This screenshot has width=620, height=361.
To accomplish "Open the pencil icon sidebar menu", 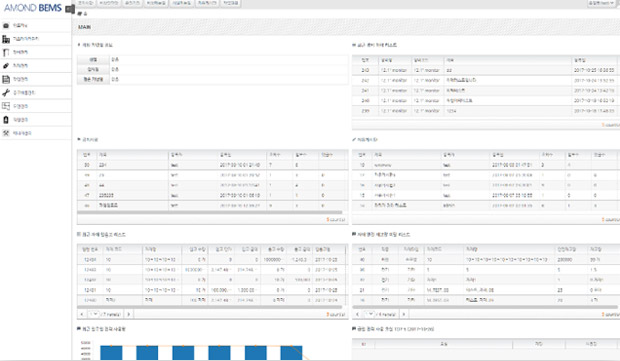I will coord(6,66).
